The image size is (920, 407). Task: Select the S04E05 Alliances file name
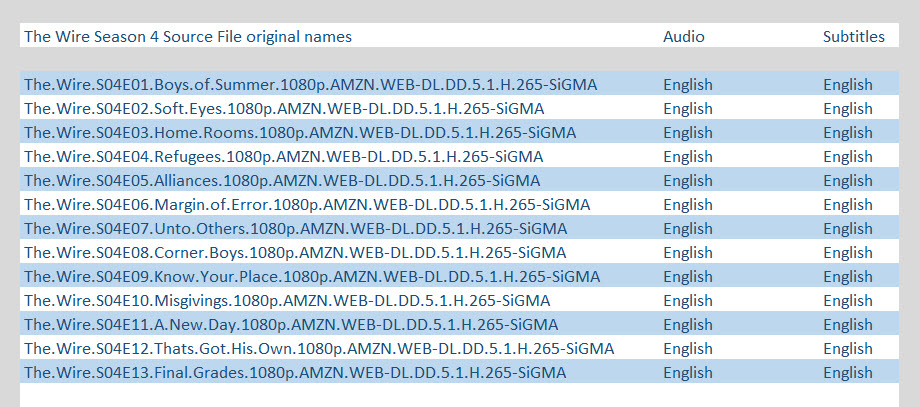point(282,181)
